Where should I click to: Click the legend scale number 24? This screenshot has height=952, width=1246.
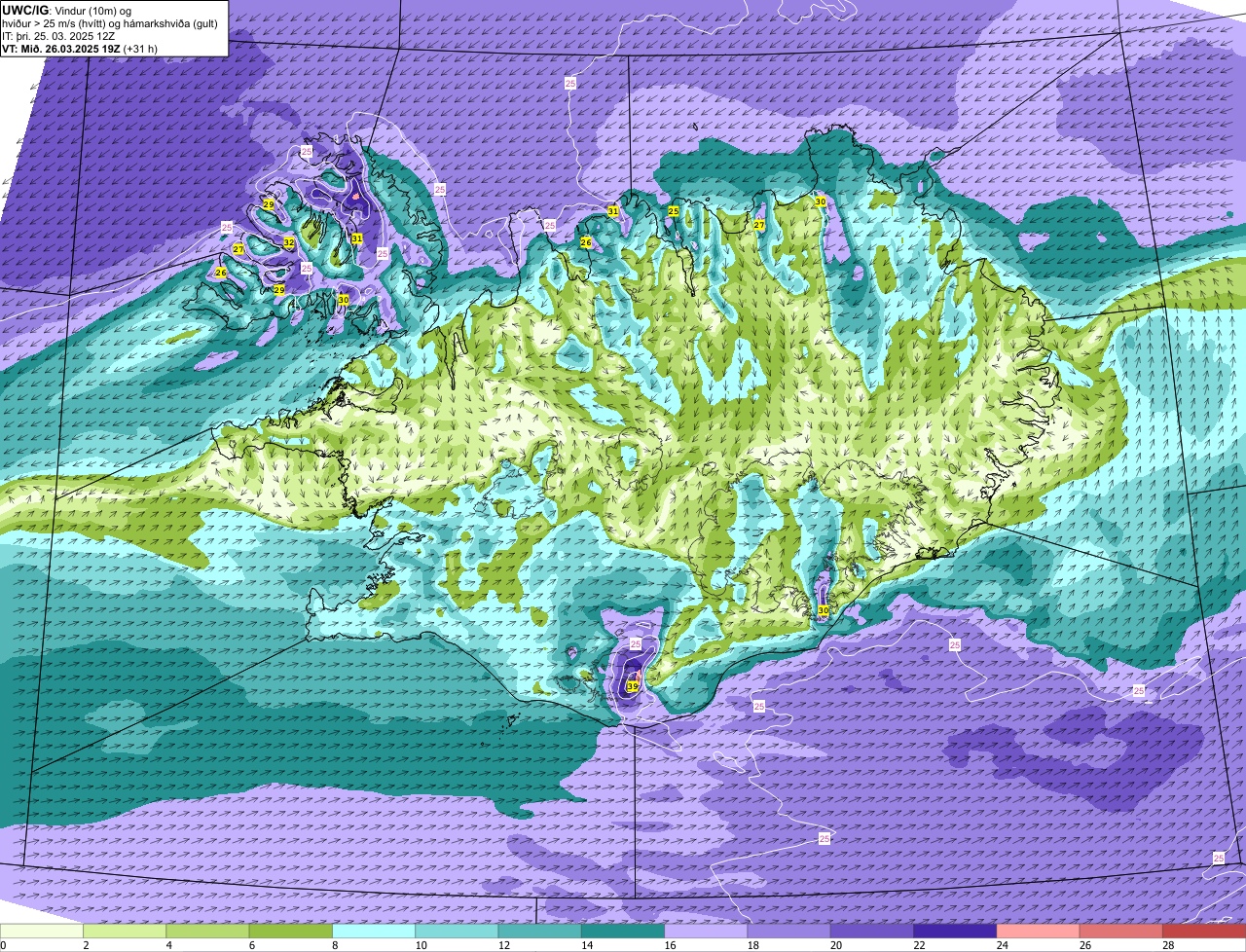(x=1001, y=945)
